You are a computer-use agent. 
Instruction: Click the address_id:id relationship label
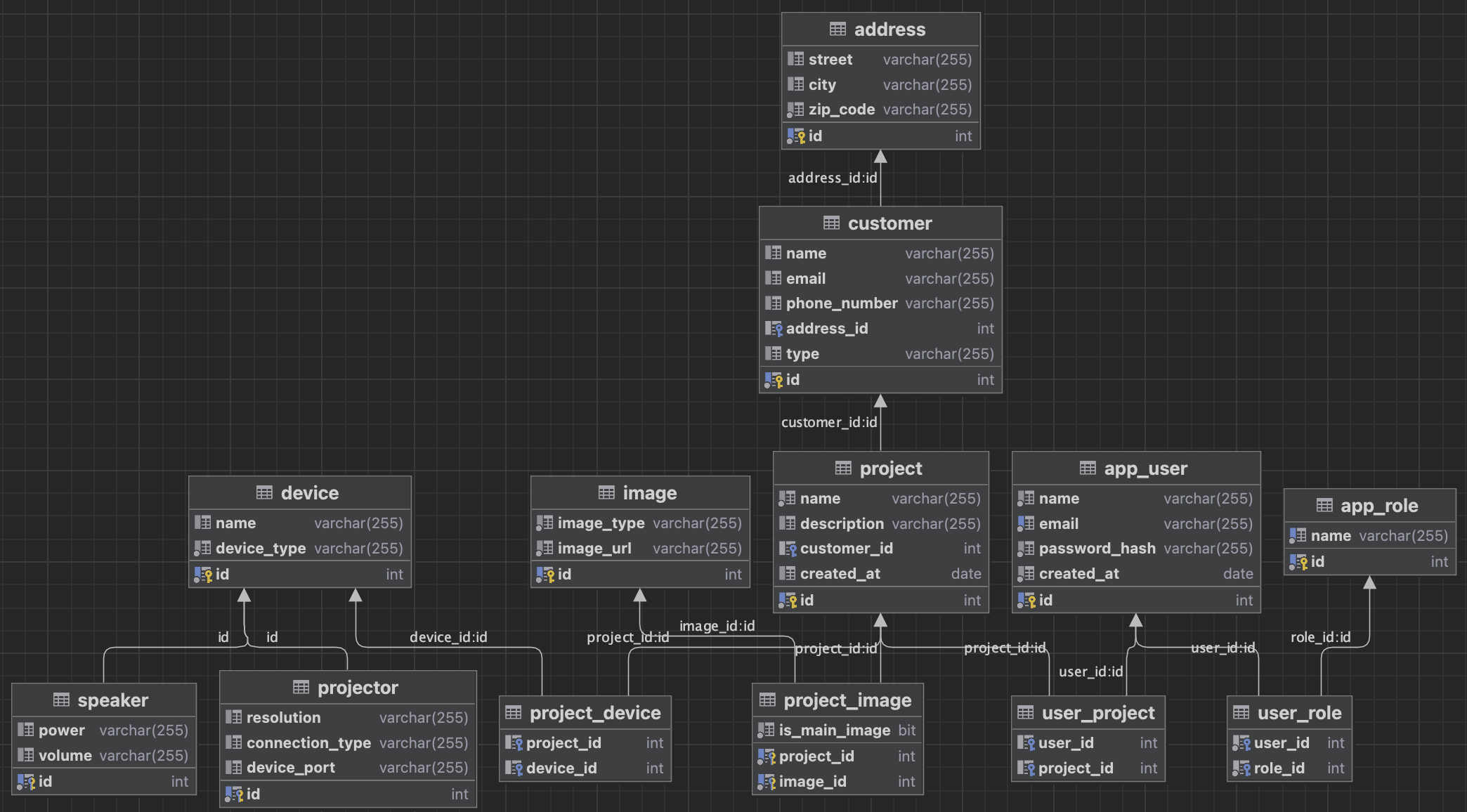(x=832, y=178)
